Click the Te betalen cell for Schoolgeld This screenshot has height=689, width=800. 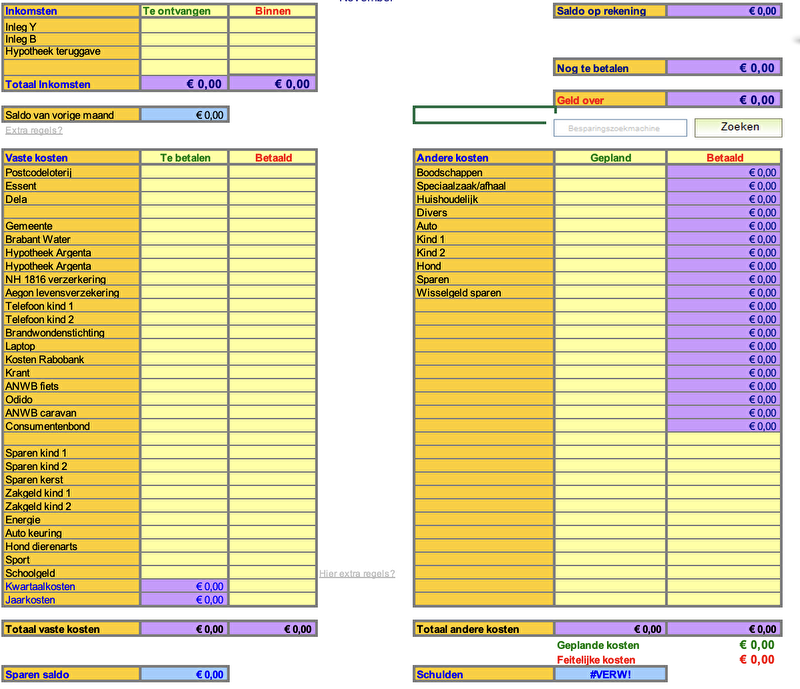(x=184, y=573)
